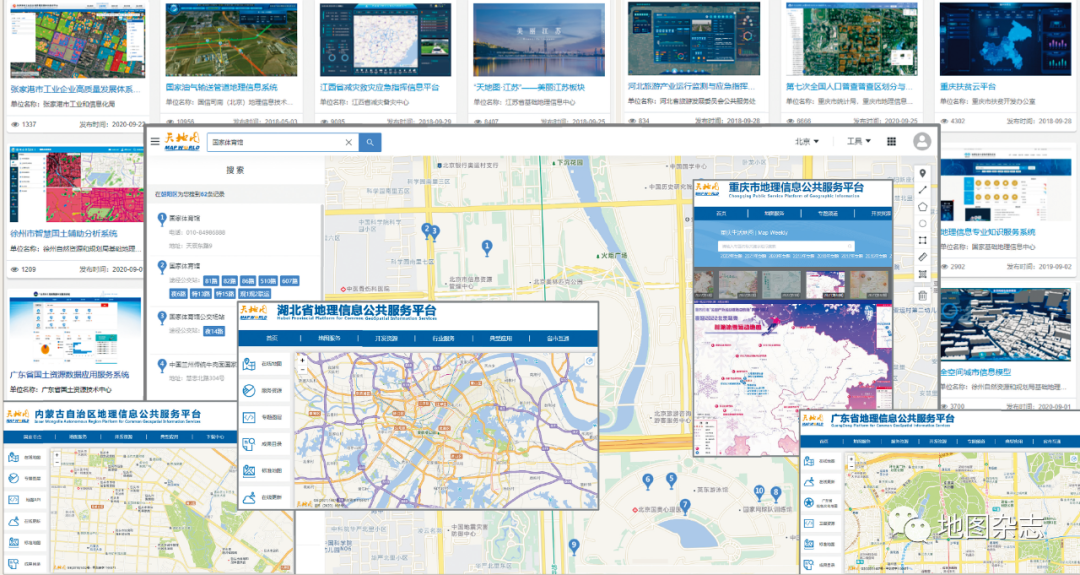Open the 地理信息专业知识服务系统 card link
1080x575 pixels.
pyautogui.click(x=988, y=232)
